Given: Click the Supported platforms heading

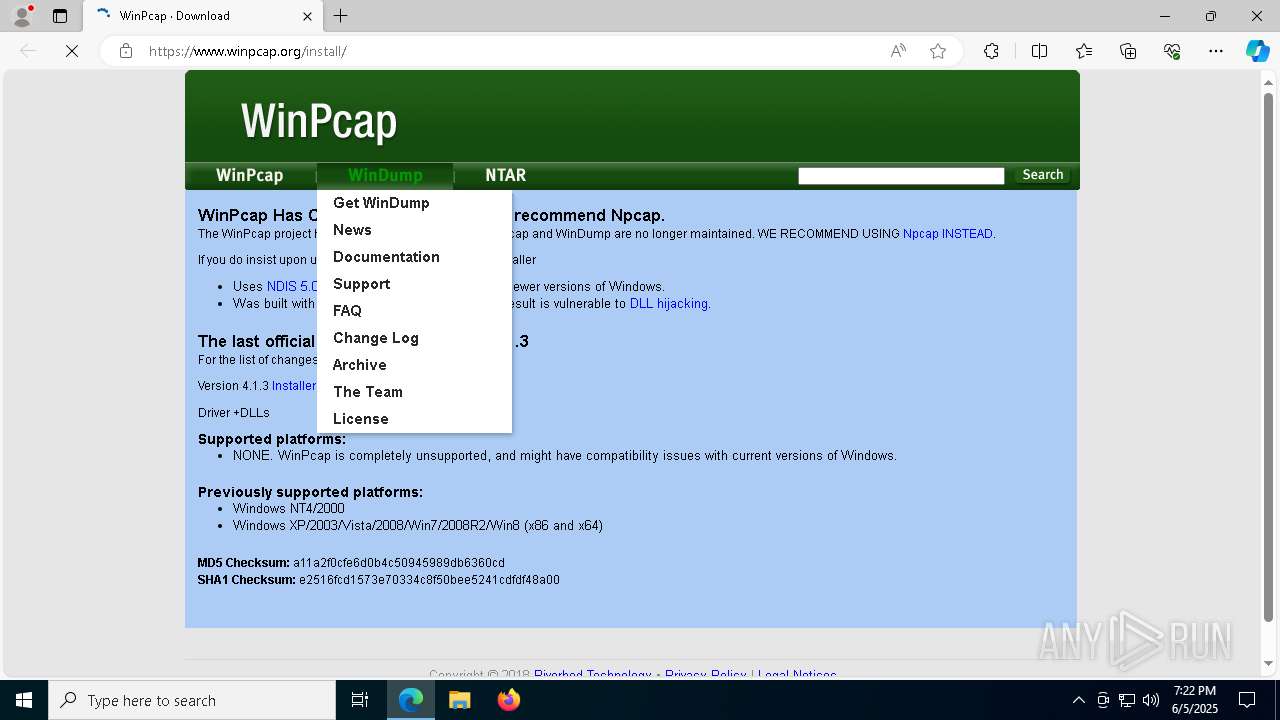Looking at the screenshot, I should click(272, 439).
